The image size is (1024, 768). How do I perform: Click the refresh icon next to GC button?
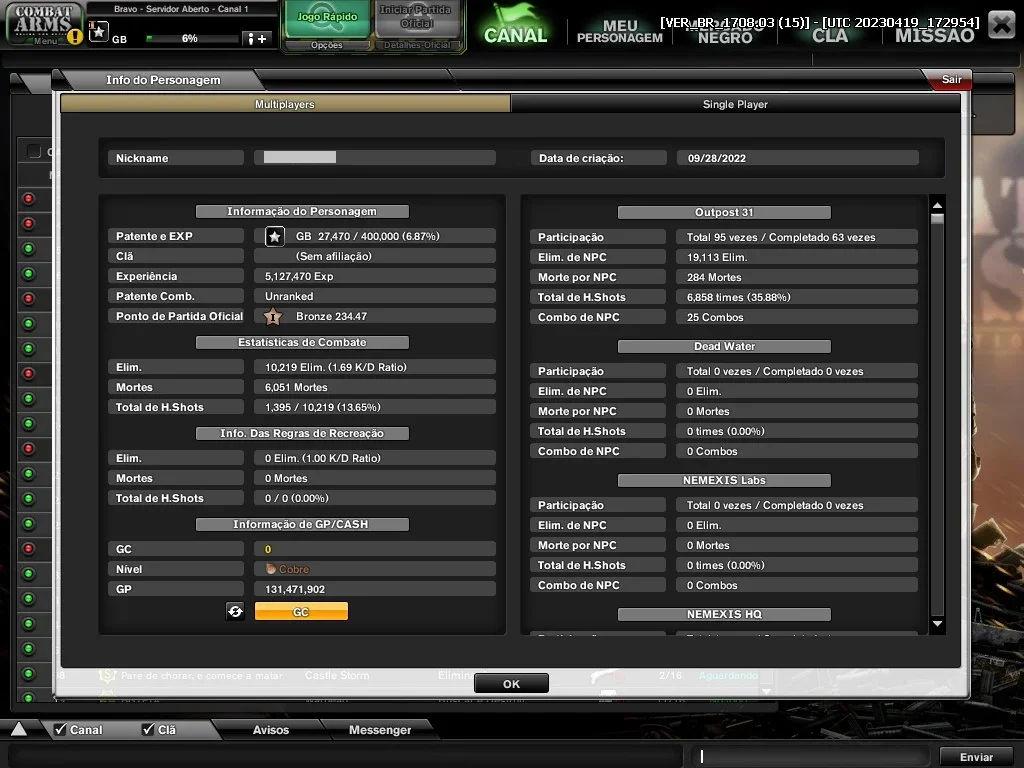pos(235,611)
